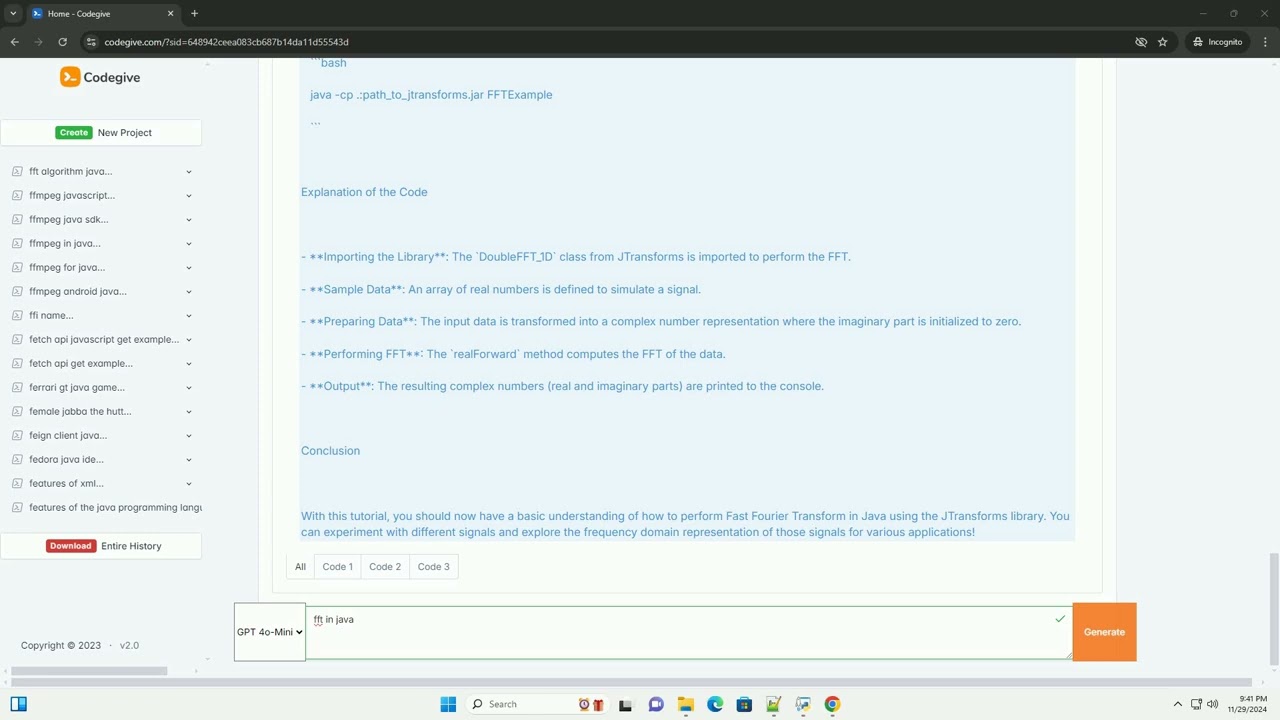The height and width of the screenshot is (720, 1280).
Task: Switch to the Code 3 tab
Action: [x=433, y=567]
